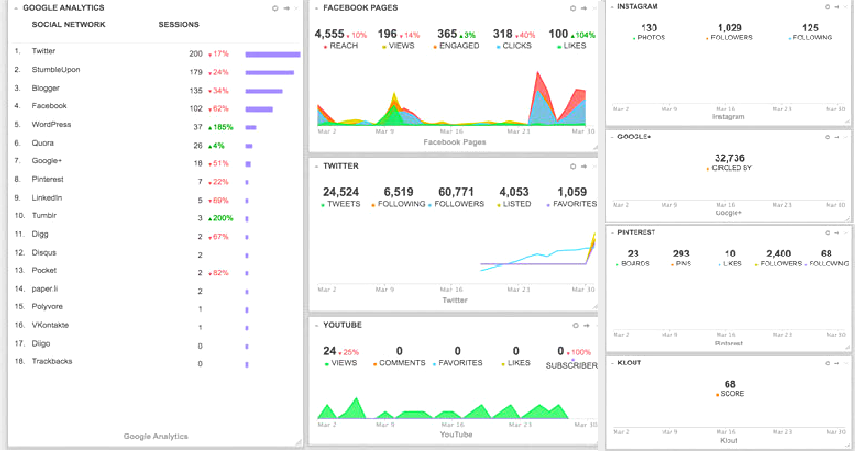This screenshot has height=451, width=855.
Task: Collapse the Instagram widget
Action: pos(612,7)
